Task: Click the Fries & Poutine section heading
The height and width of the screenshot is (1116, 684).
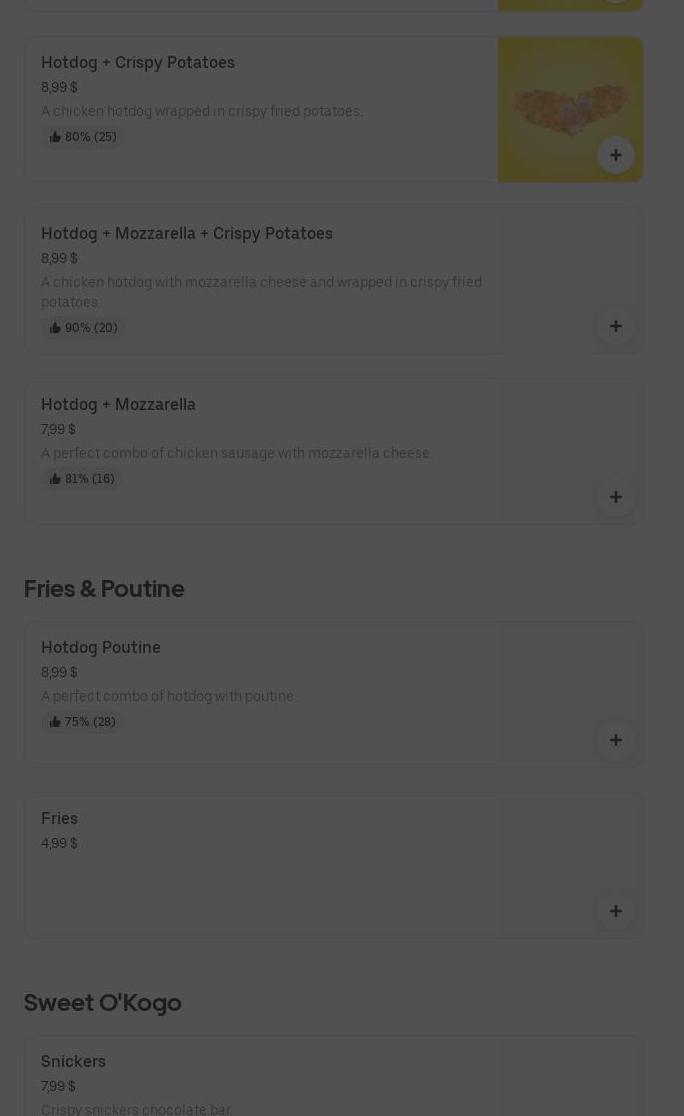Action: click(x=104, y=588)
